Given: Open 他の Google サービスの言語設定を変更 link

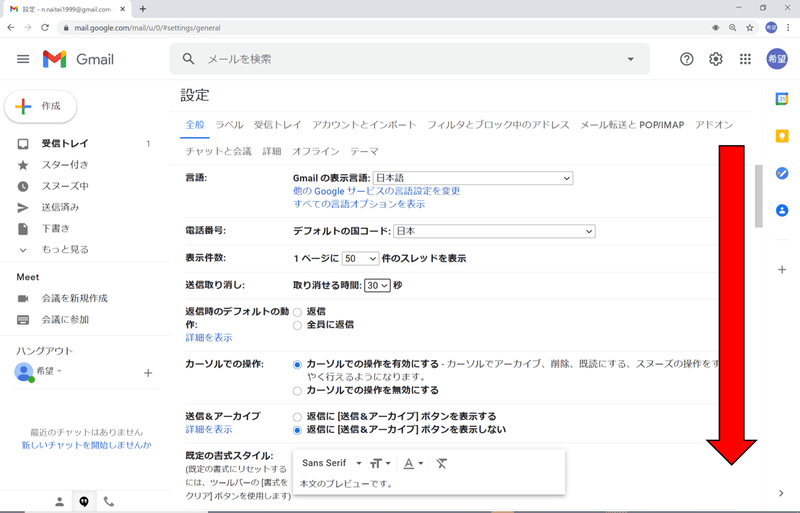Looking at the screenshot, I should 377,191.
